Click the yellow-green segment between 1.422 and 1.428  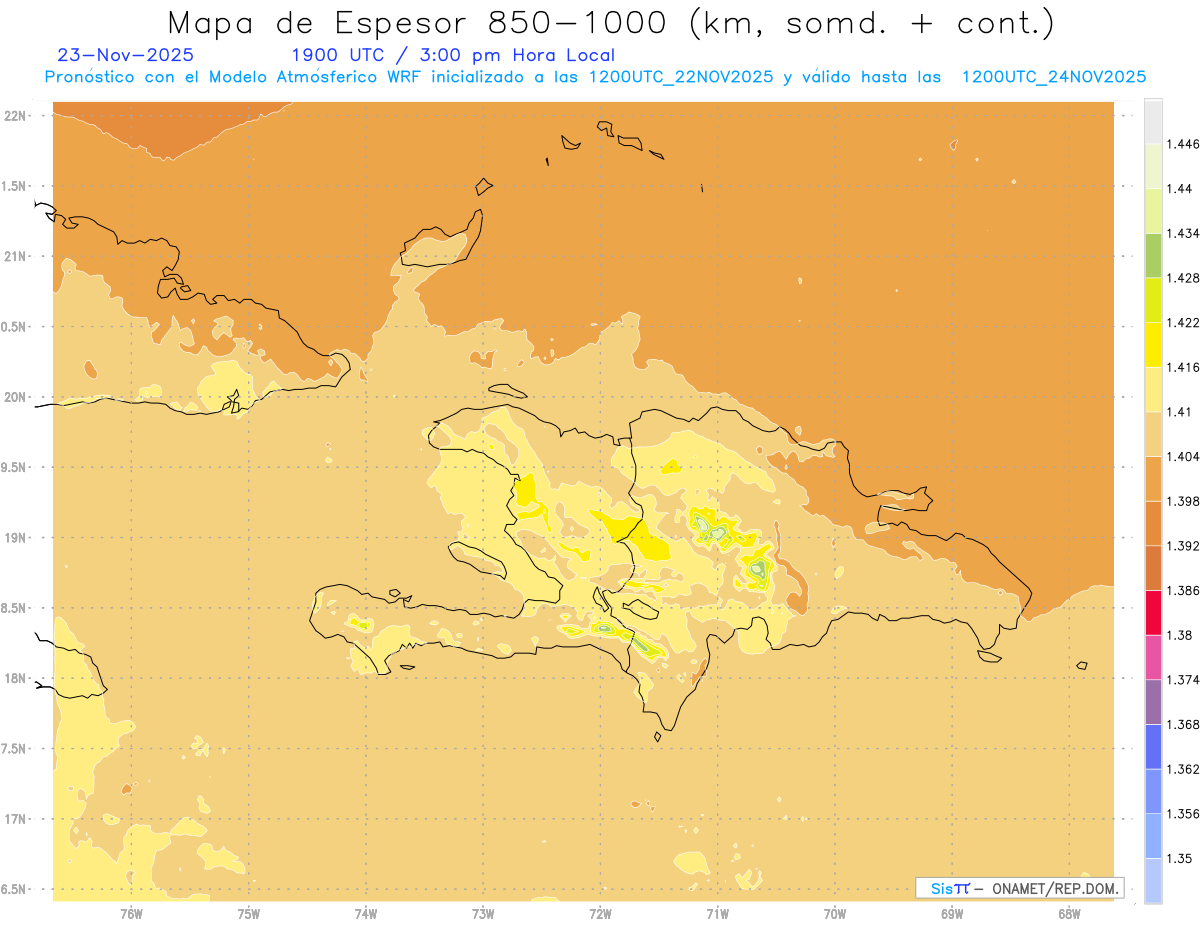point(1153,300)
